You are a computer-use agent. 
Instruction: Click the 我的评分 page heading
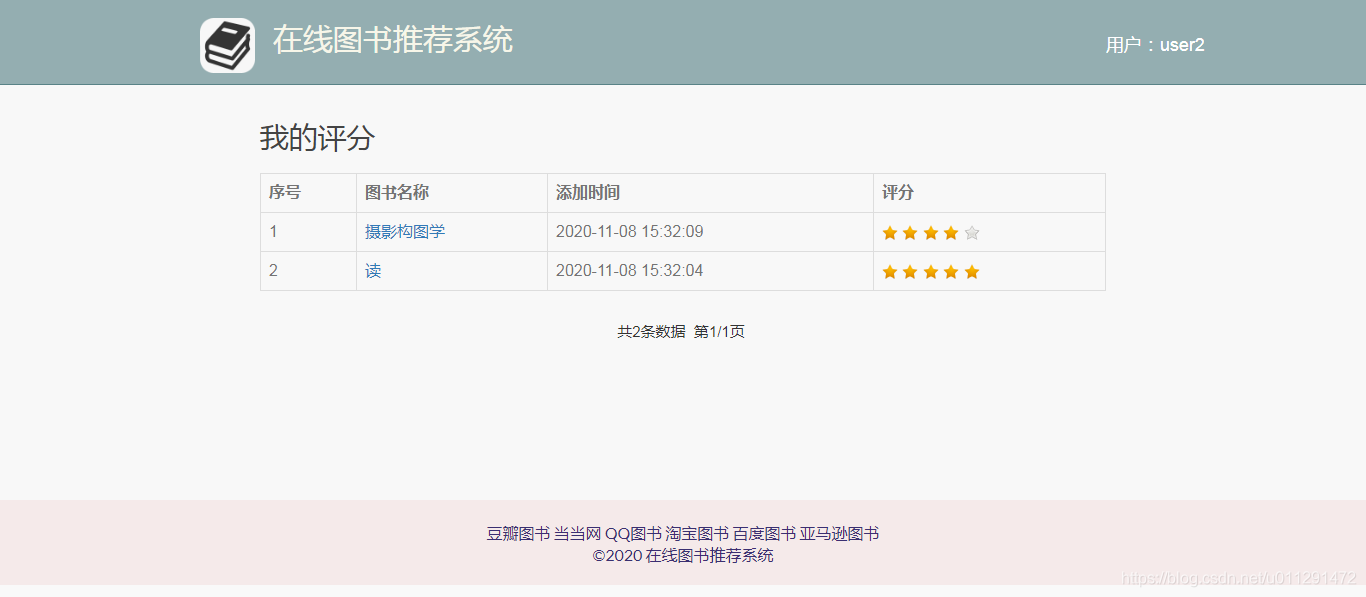[x=317, y=138]
